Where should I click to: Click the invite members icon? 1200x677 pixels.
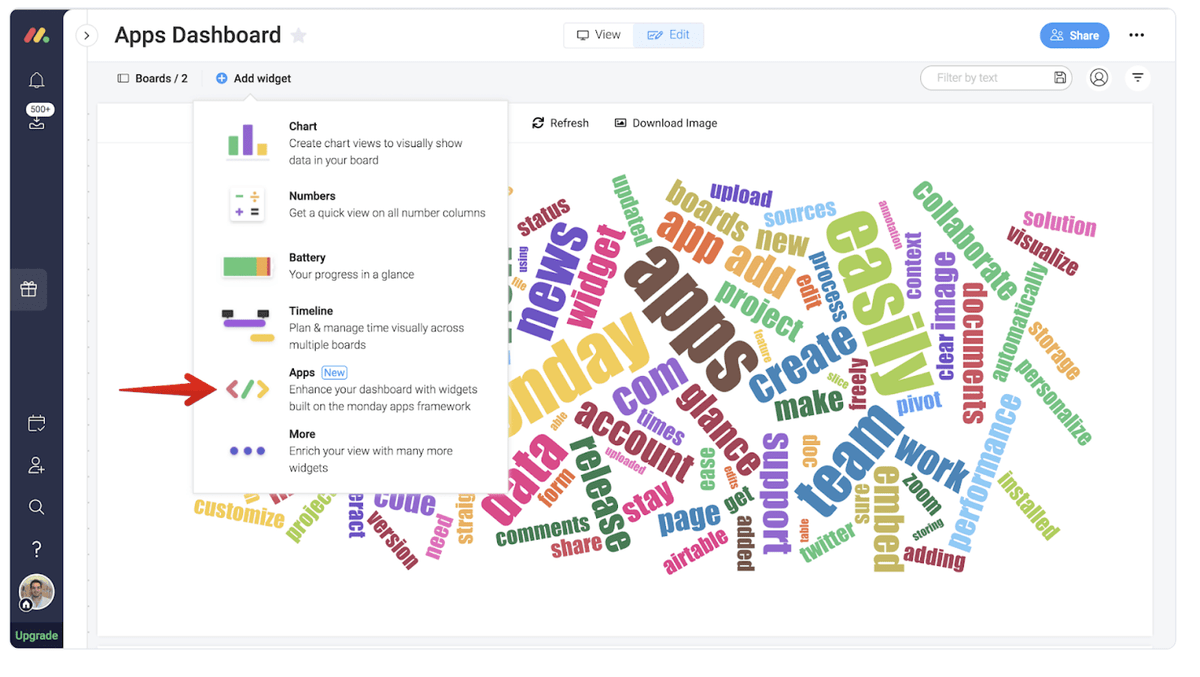pyautogui.click(x=36, y=465)
